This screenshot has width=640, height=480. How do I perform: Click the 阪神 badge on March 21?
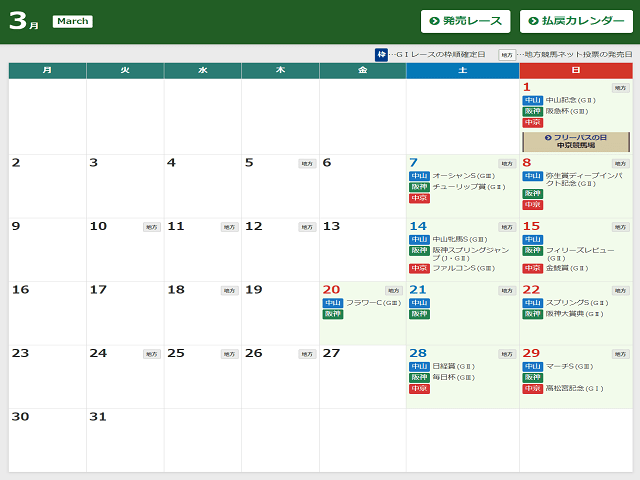click(x=419, y=314)
